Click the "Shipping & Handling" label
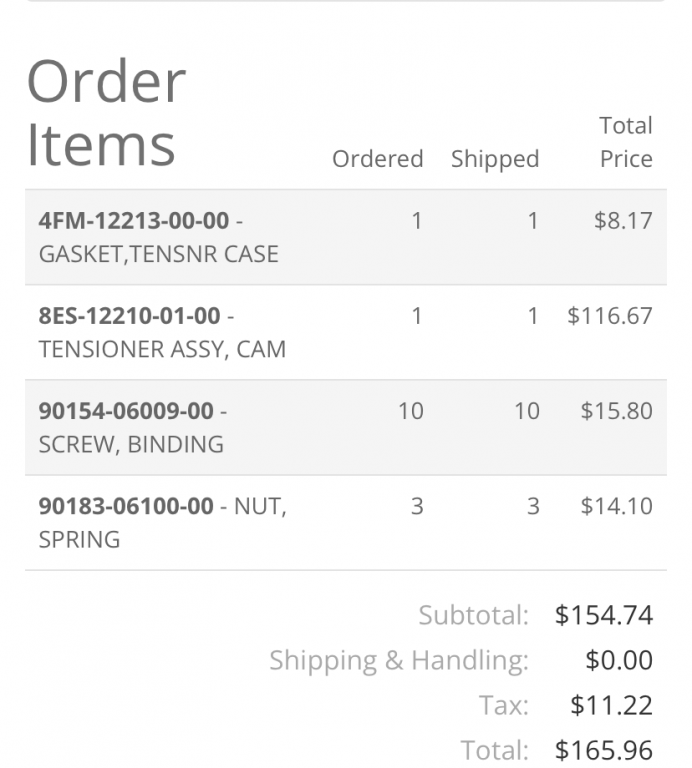Image resolution: width=692 pixels, height=768 pixels. pyautogui.click(x=398, y=660)
